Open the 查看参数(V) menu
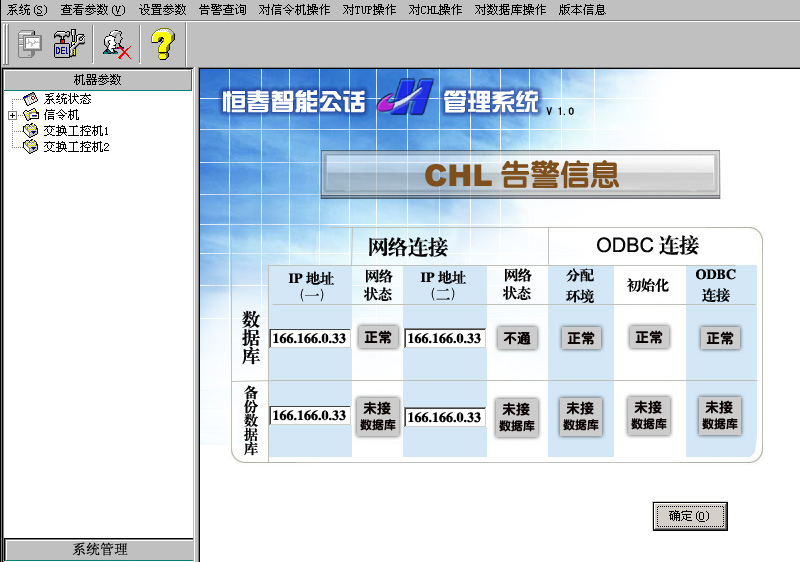Screen dimensions: 800x562 [92, 10]
